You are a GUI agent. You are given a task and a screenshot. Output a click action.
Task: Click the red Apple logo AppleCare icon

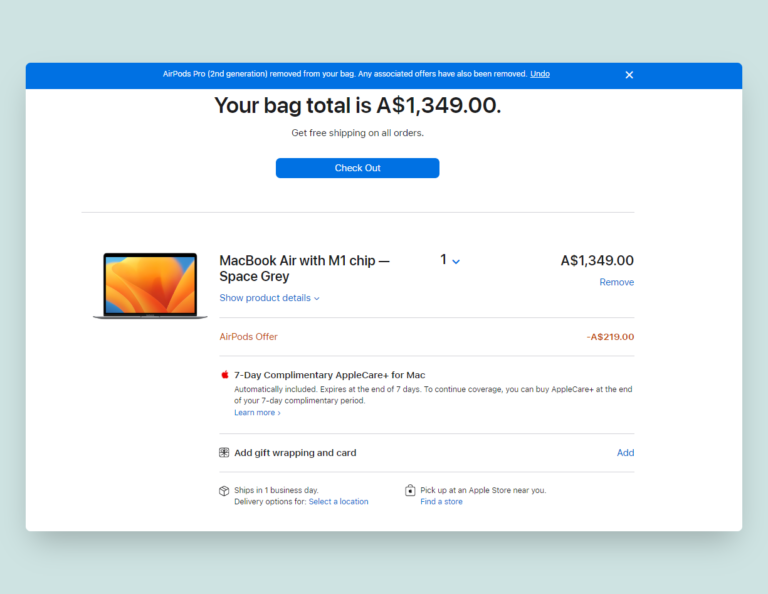click(225, 375)
